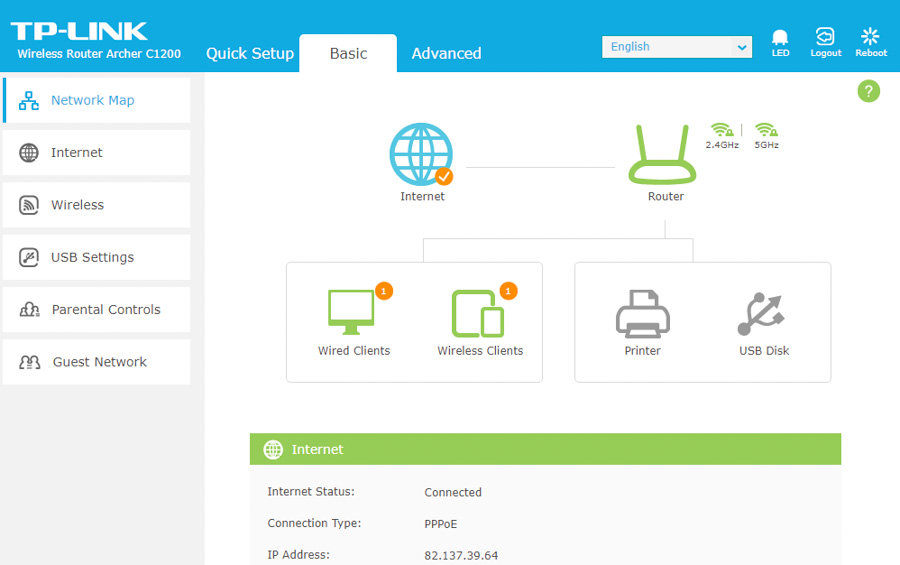Click the Wireless Router Archer C1200 text
The height and width of the screenshot is (565, 900).
[99, 54]
